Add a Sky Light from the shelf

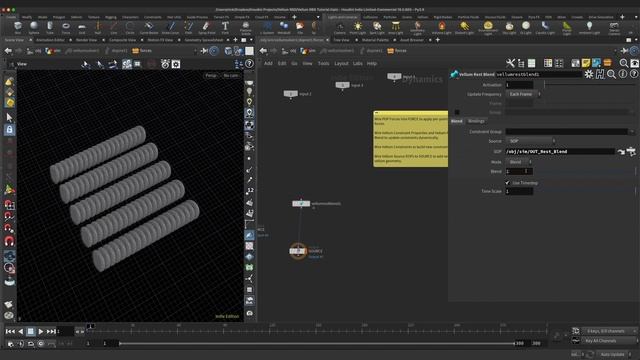[509, 28]
